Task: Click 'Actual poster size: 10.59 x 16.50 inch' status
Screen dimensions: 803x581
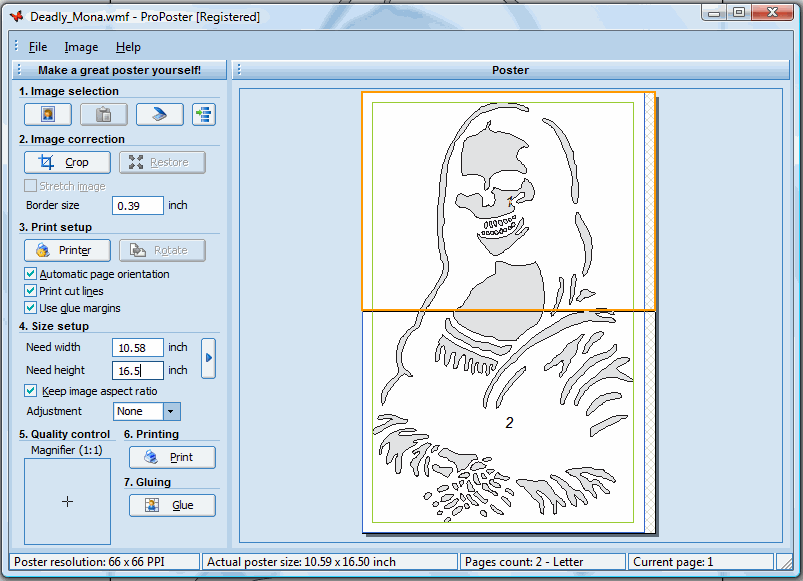Action: tap(330, 562)
